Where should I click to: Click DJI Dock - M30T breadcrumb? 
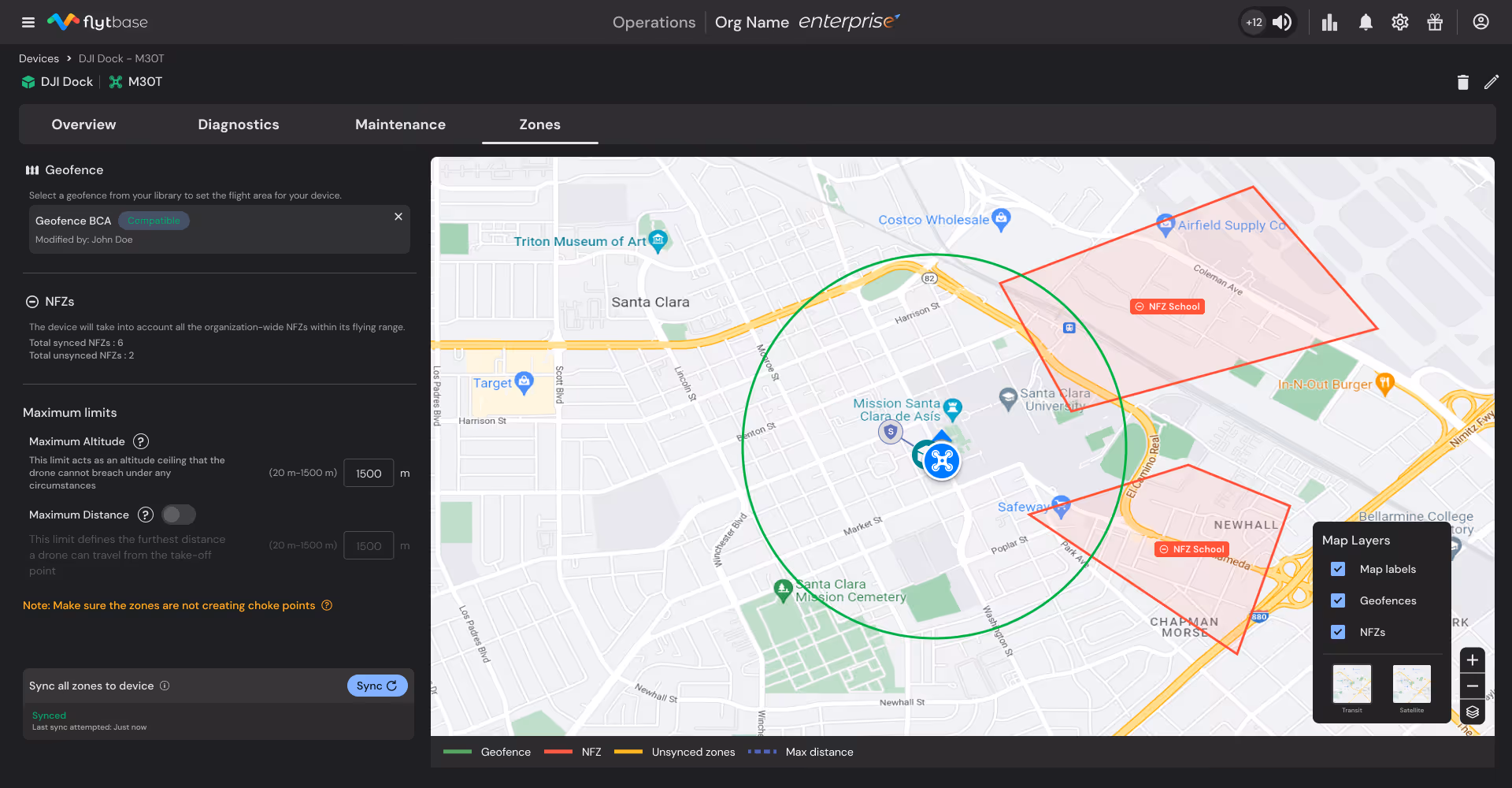121,58
